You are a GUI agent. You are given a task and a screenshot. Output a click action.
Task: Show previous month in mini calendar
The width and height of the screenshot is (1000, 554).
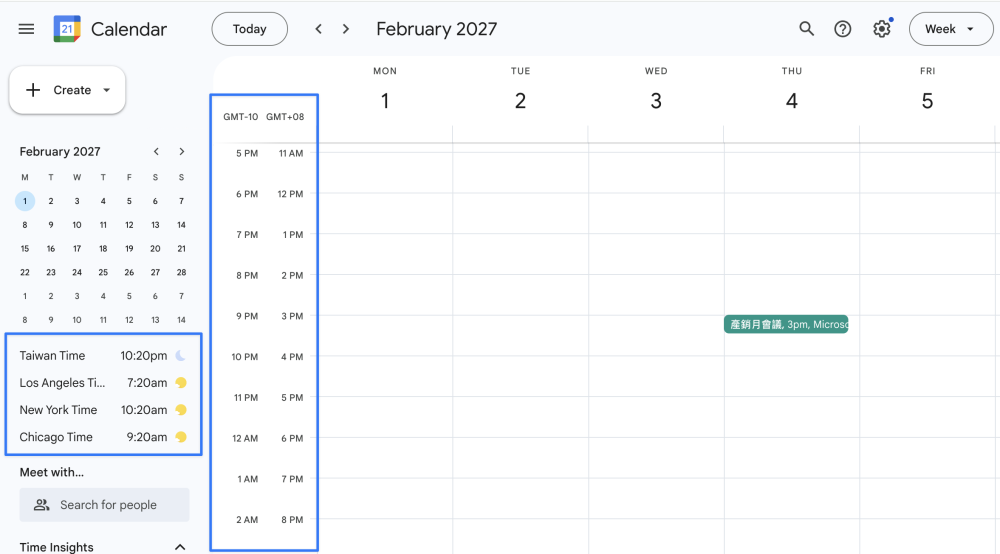(156, 151)
